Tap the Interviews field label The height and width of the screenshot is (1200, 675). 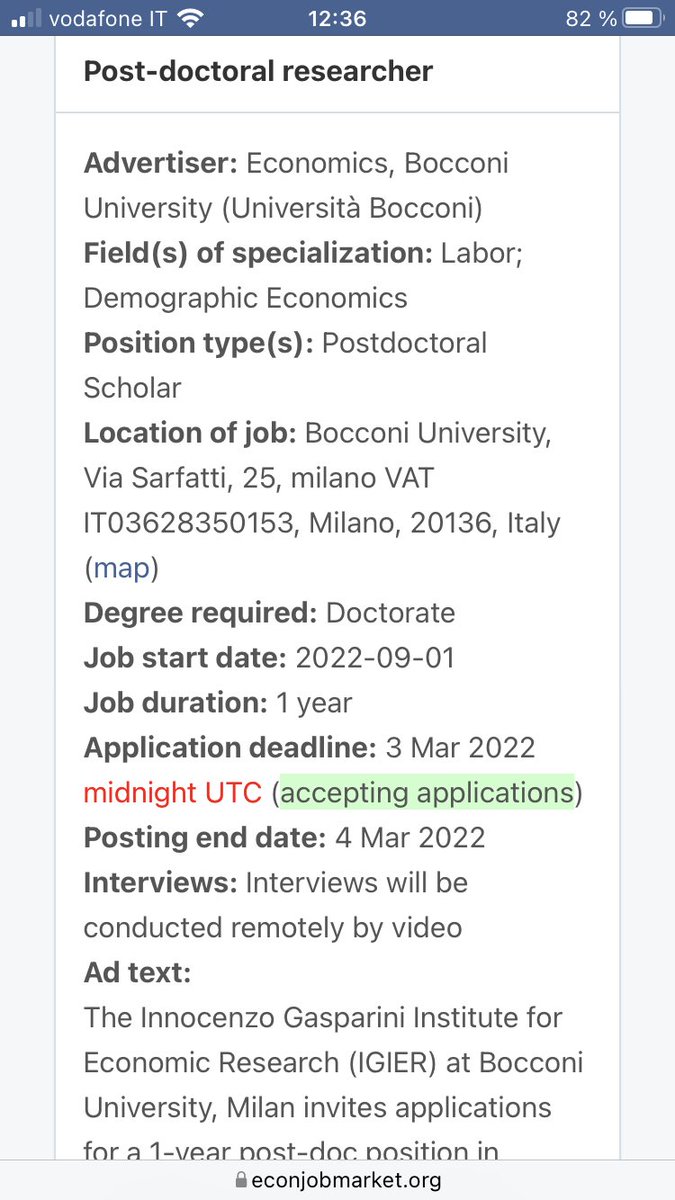(160, 883)
